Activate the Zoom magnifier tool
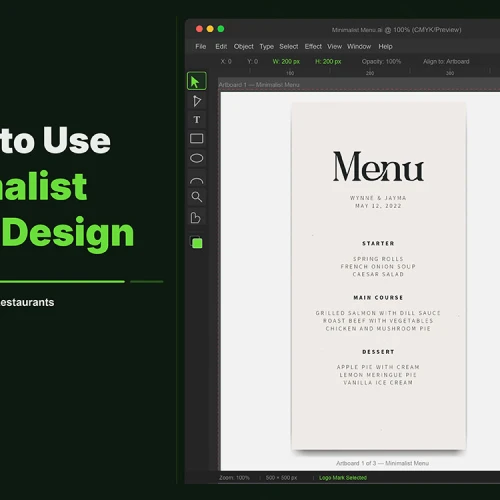The height and width of the screenshot is (500, 500). pyautogui.click(x=197, y=197)
